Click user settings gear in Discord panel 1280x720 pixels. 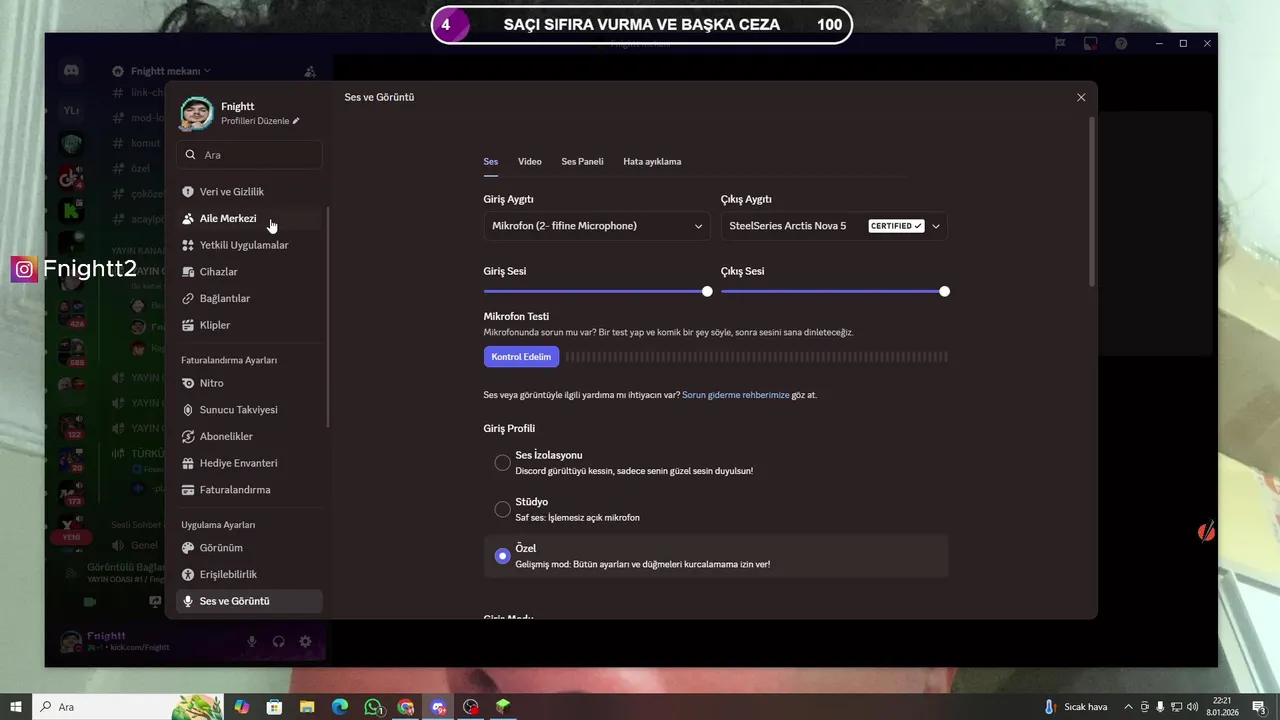[x=306, y=642]
